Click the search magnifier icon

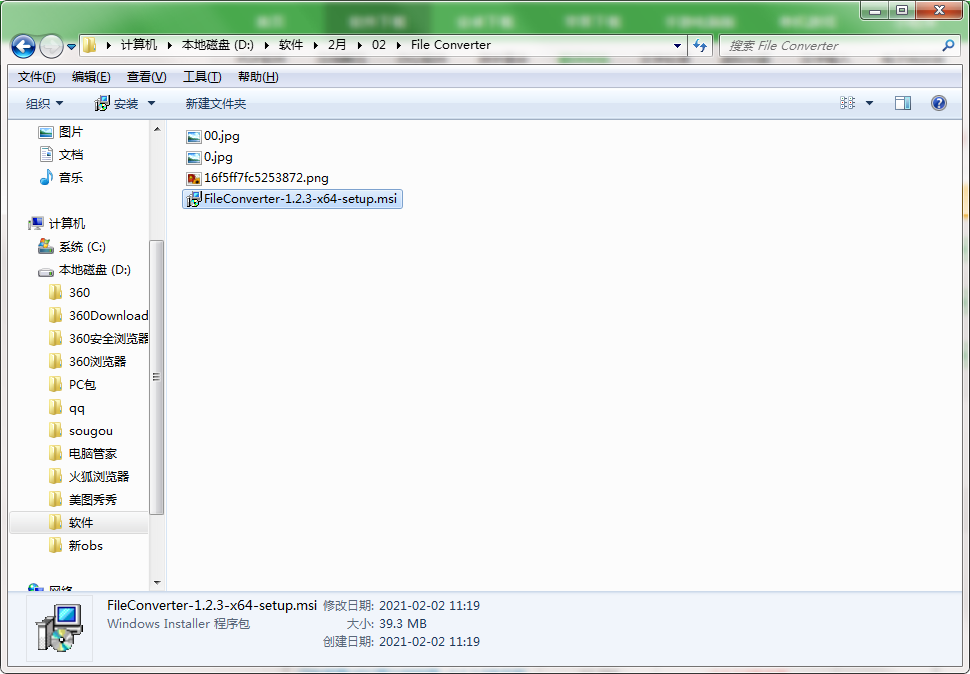948,45
